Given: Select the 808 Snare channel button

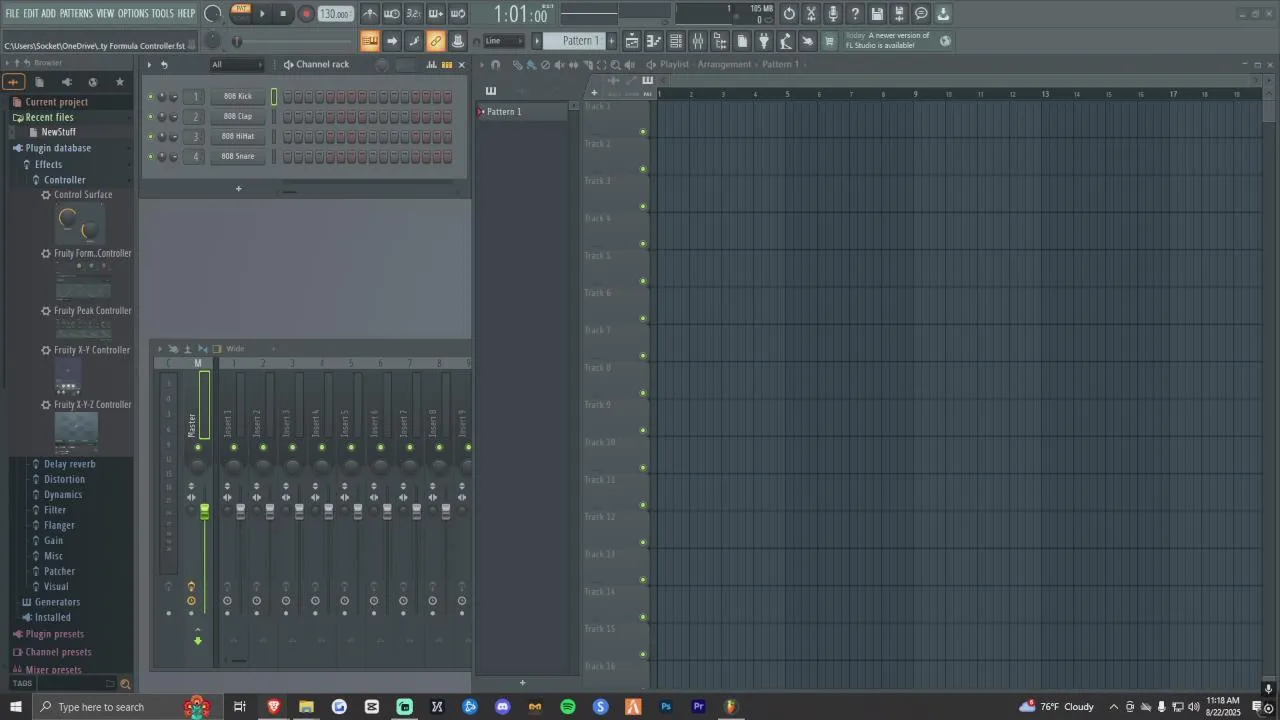Looking at the screenshot, I should click(x=238, y=157).
